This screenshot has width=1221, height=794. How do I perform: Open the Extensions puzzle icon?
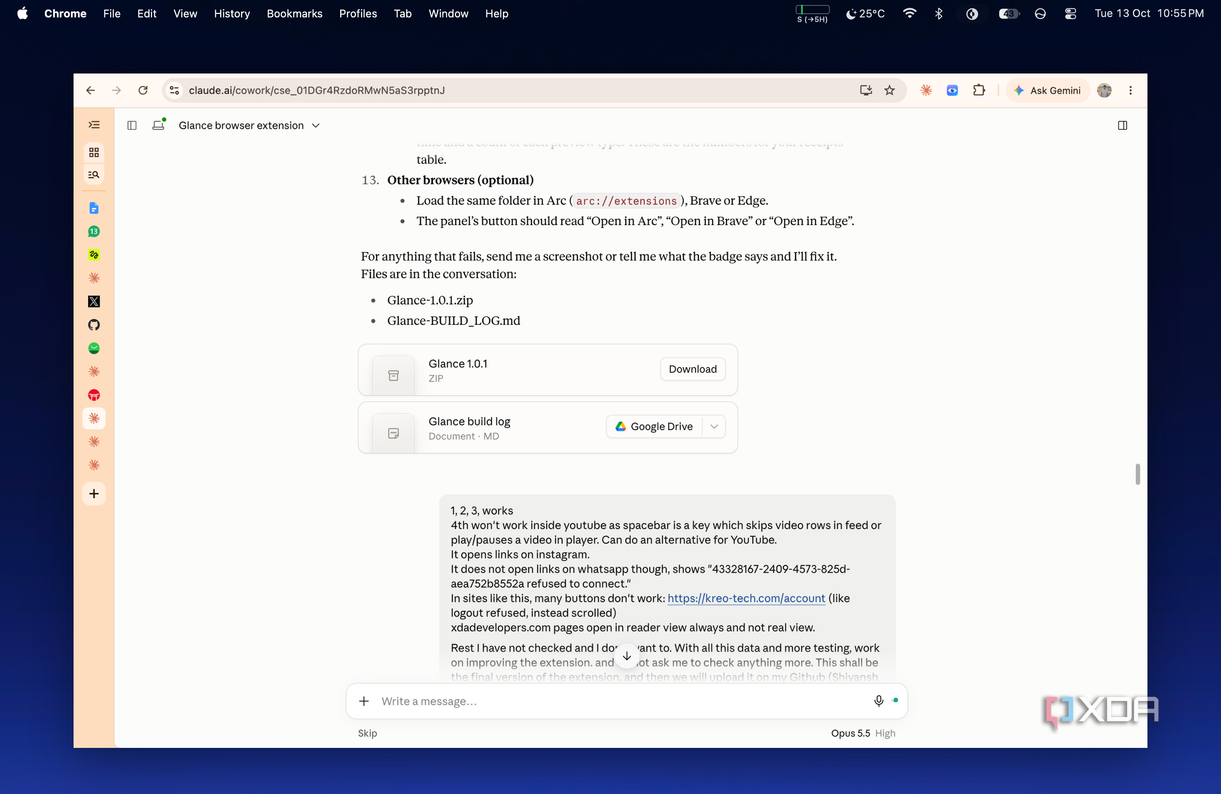pyautogui.click(x=978, y=90)
